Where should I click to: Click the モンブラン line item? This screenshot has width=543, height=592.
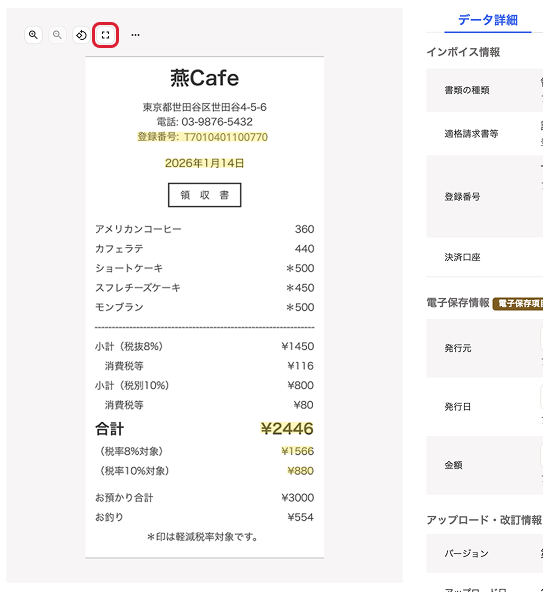204,307
